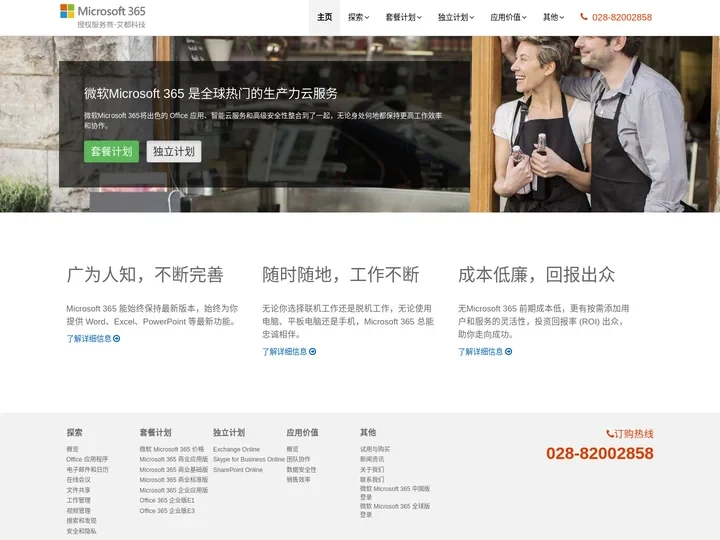Click the heading 广为人知，不断完善

coord(145,274)
